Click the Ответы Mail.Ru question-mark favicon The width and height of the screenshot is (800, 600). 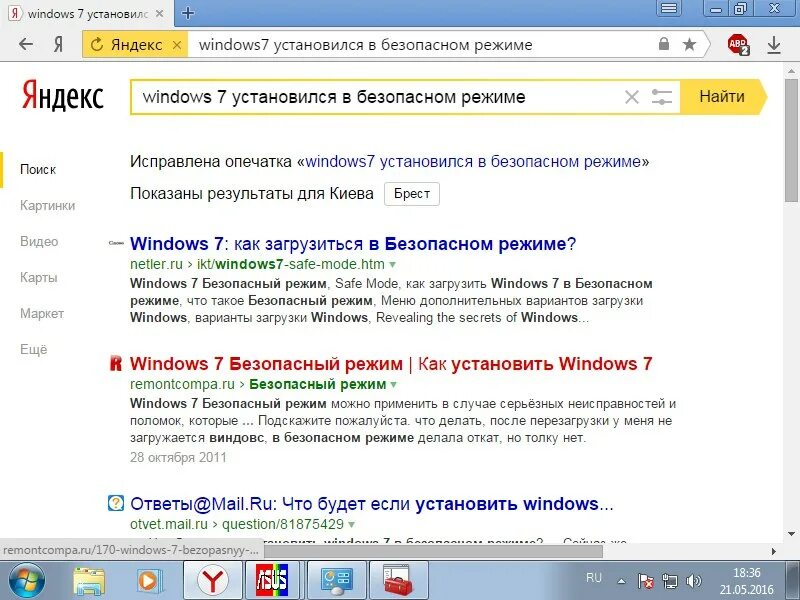116,504
